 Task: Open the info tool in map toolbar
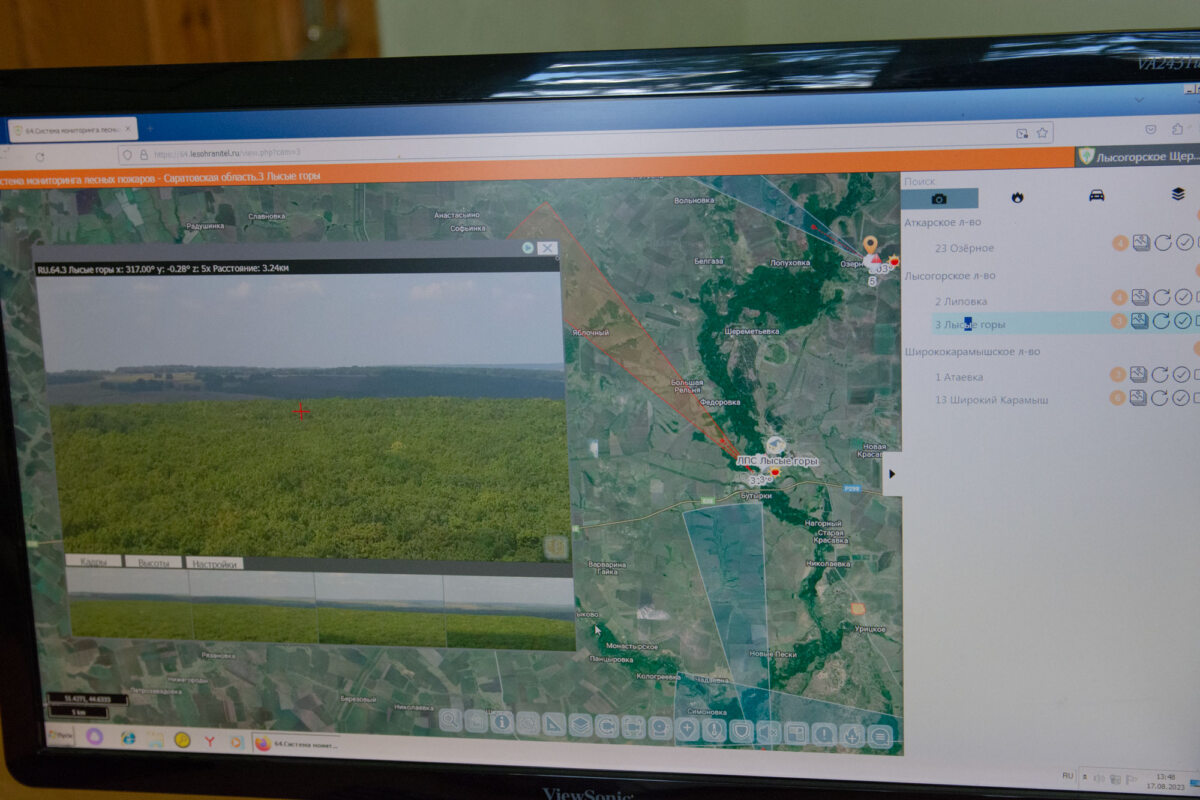tap(502, 722)
